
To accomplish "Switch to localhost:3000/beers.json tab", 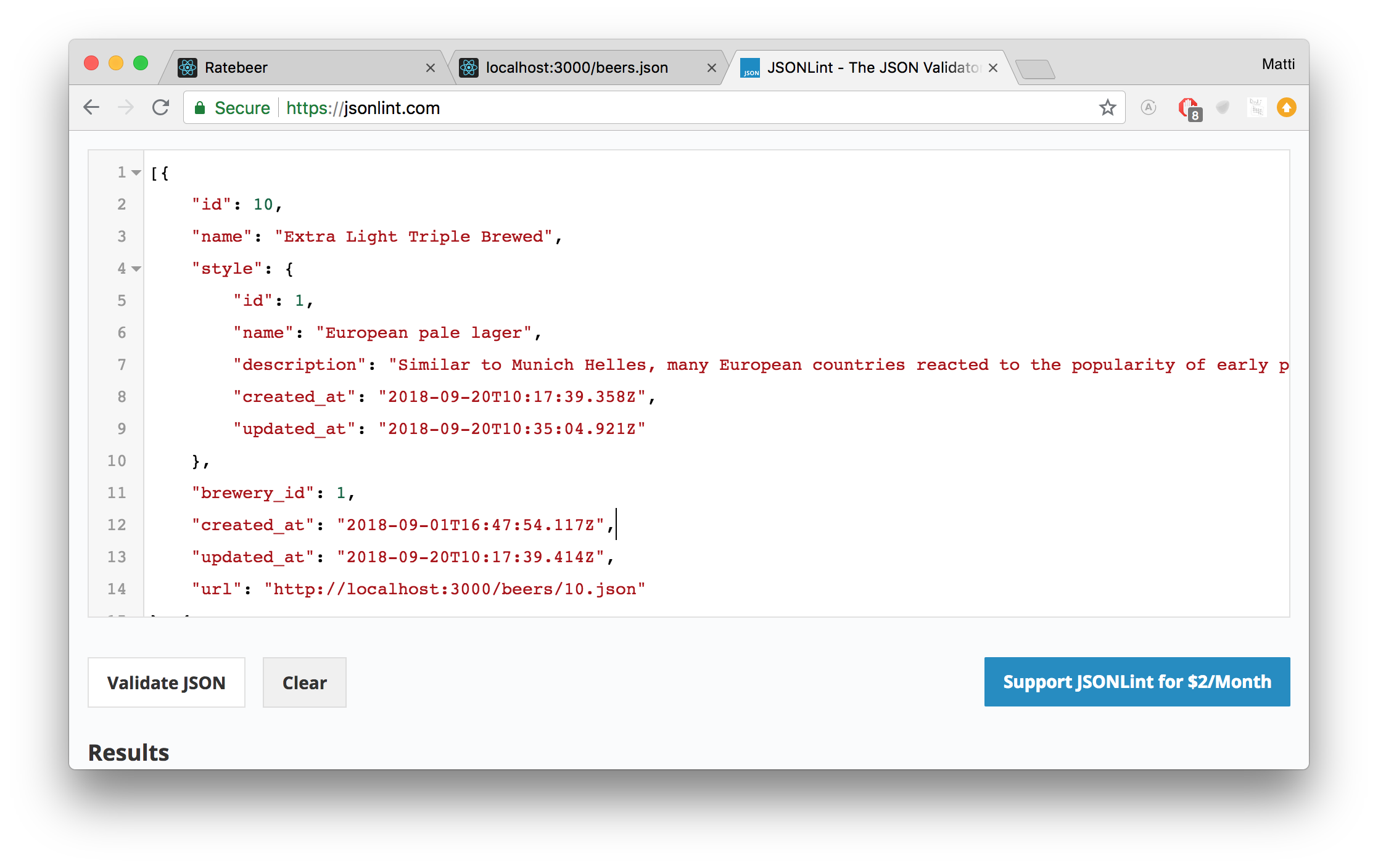I will [x=577, y=68].
